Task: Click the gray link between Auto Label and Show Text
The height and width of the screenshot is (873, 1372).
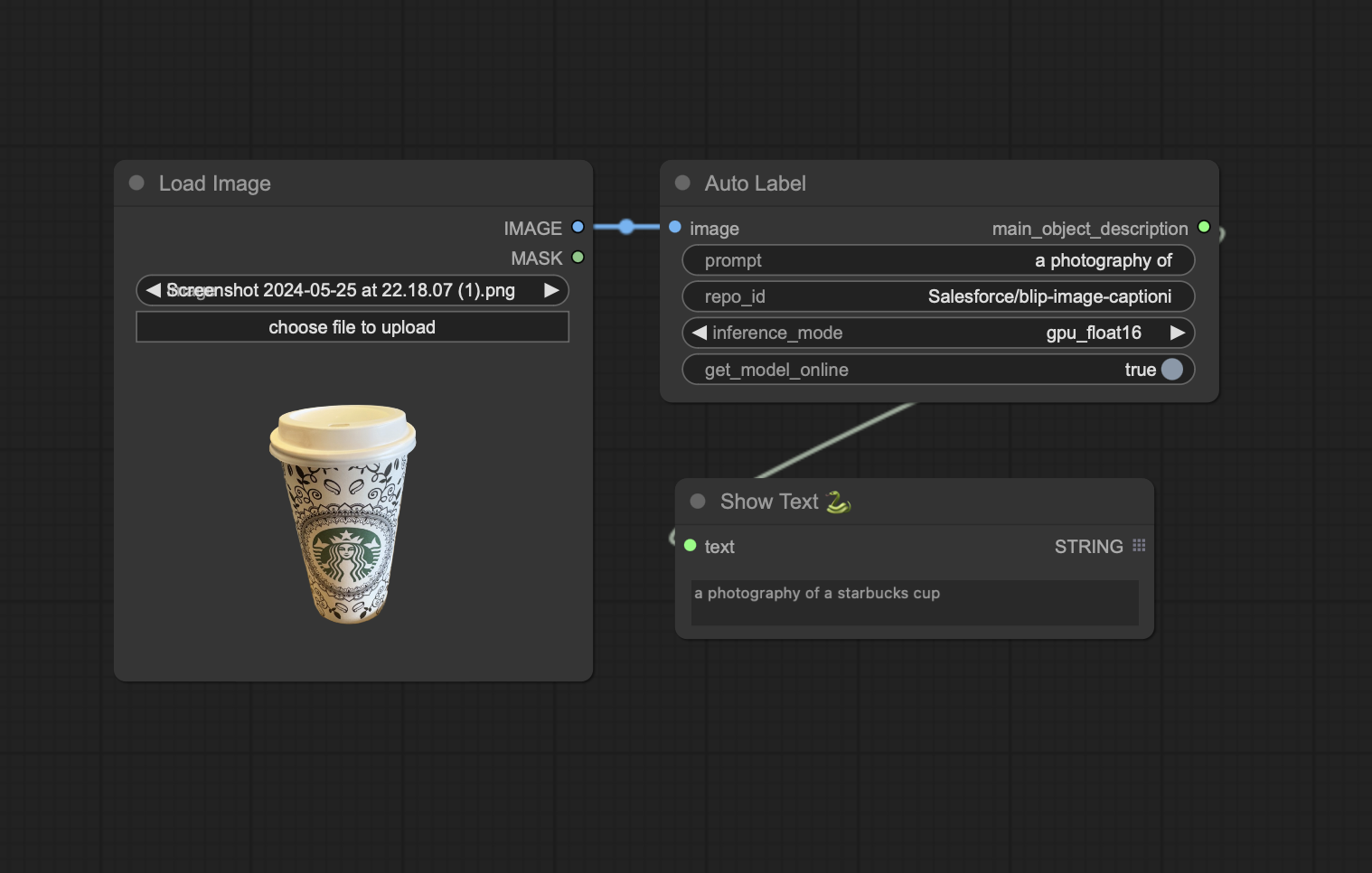Action: pos(836,439)
